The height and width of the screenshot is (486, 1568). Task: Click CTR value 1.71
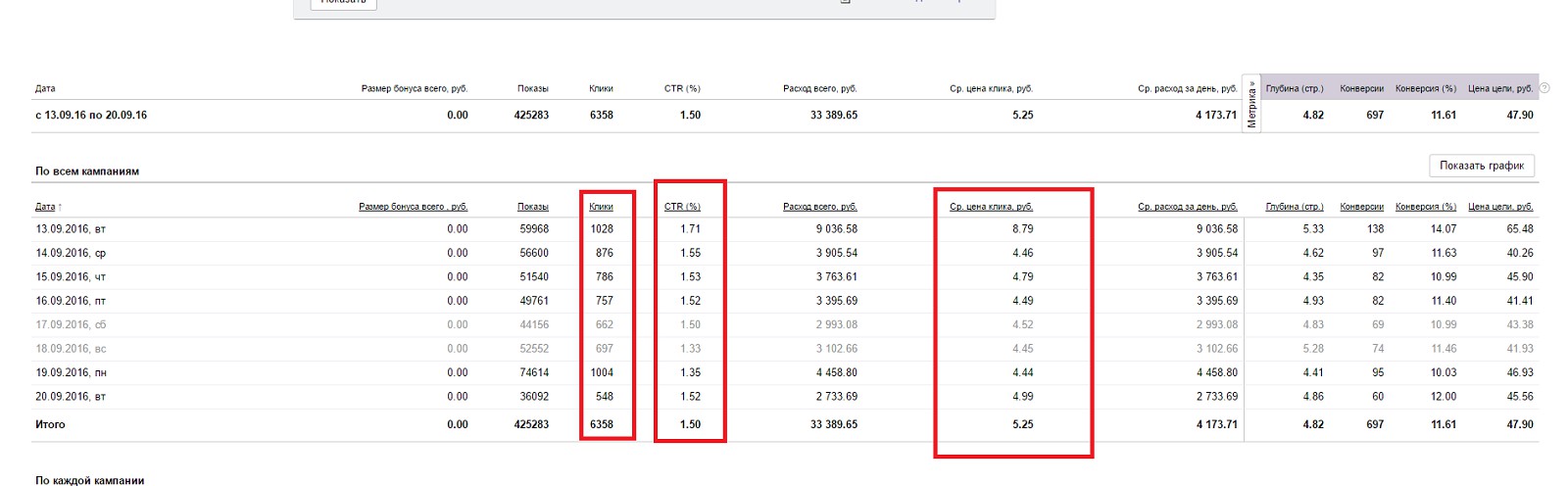(691, 229)
